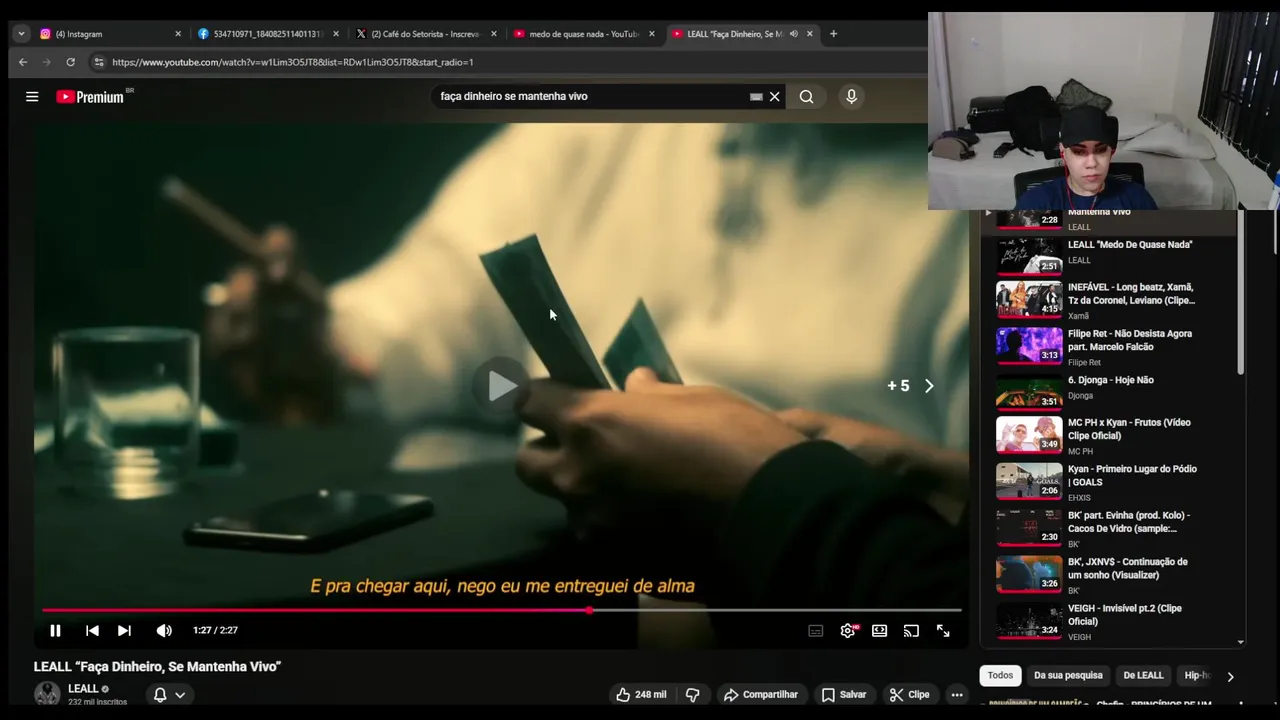Select the 'De LEALL' filter chip
This screenshot has width=1280, height=720.
point(1143,676)
